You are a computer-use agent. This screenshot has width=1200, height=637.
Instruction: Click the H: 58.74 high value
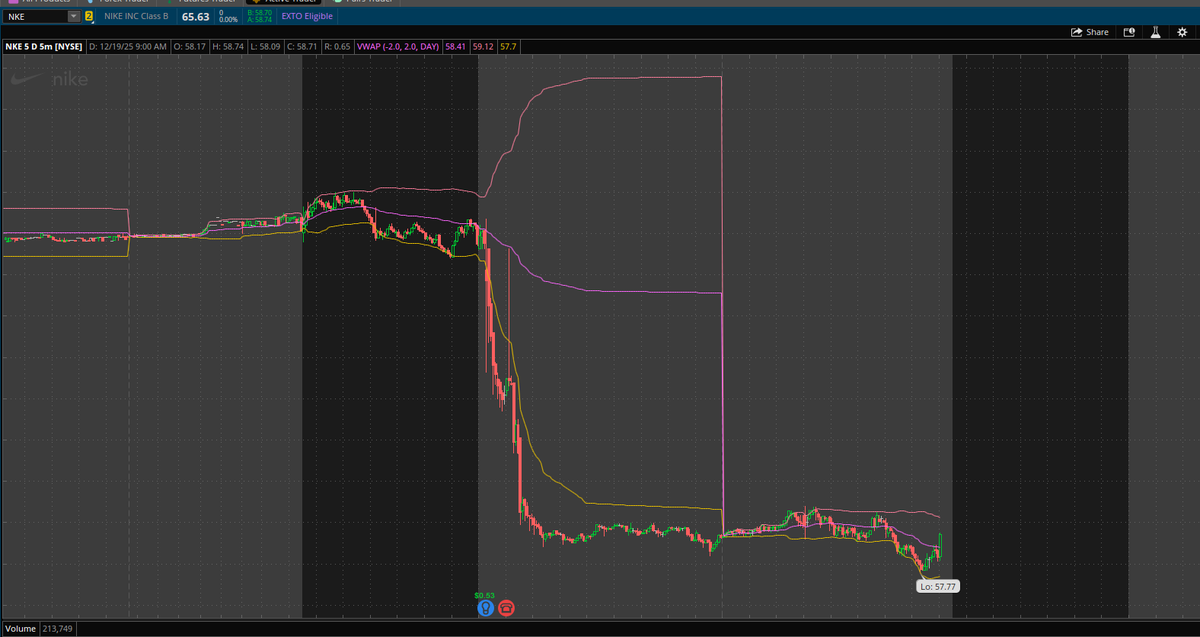click(x=227, y=47)
